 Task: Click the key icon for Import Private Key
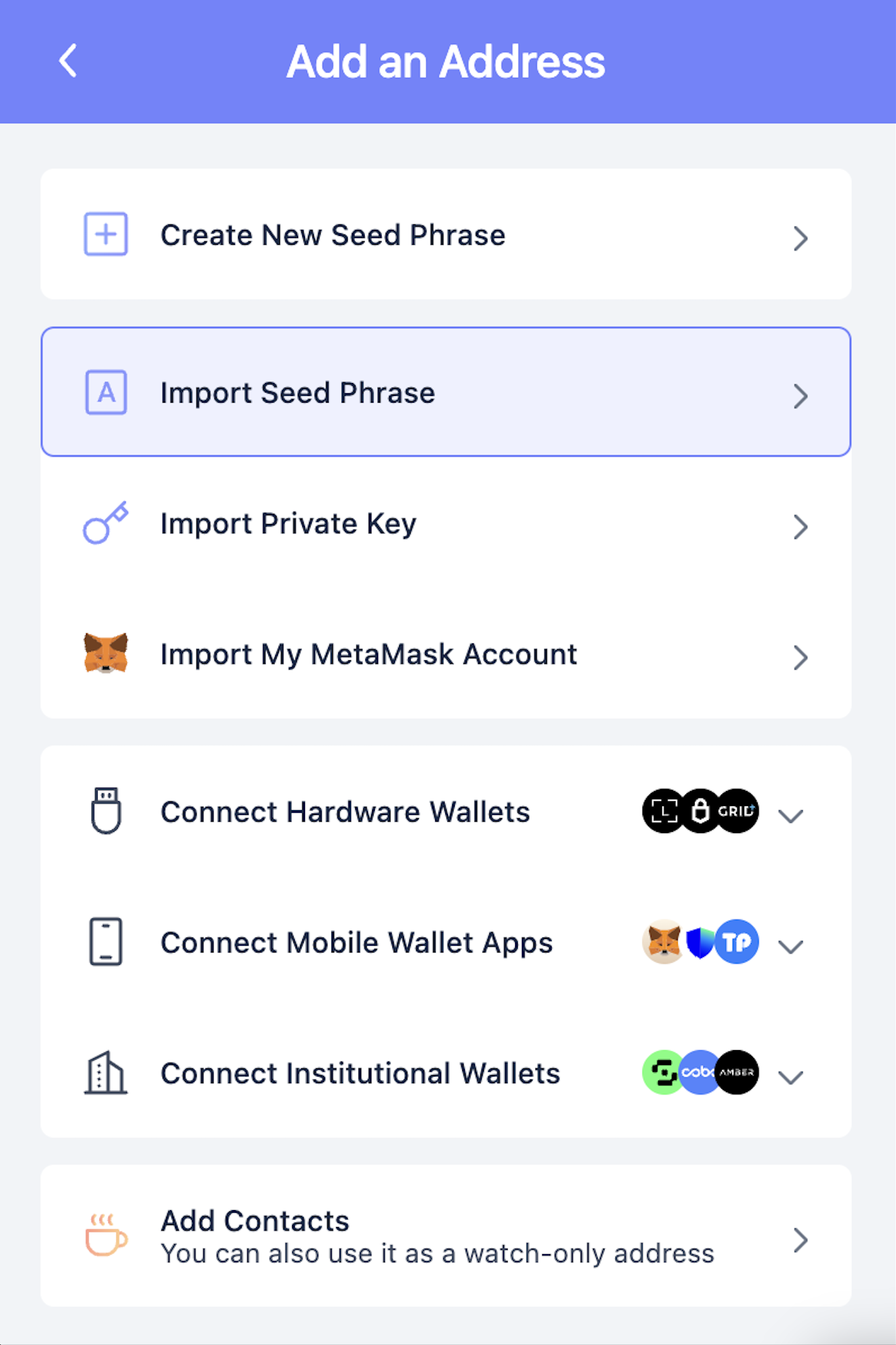pyautogui.click(x=106, y=523)
